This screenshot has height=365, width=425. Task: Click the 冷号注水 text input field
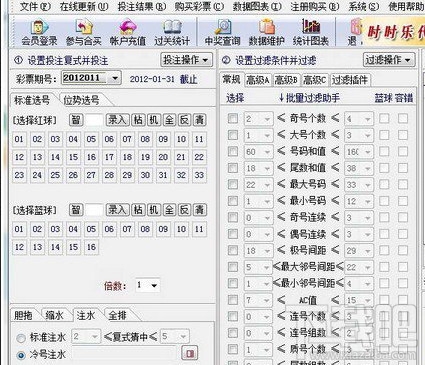[124, 354]
